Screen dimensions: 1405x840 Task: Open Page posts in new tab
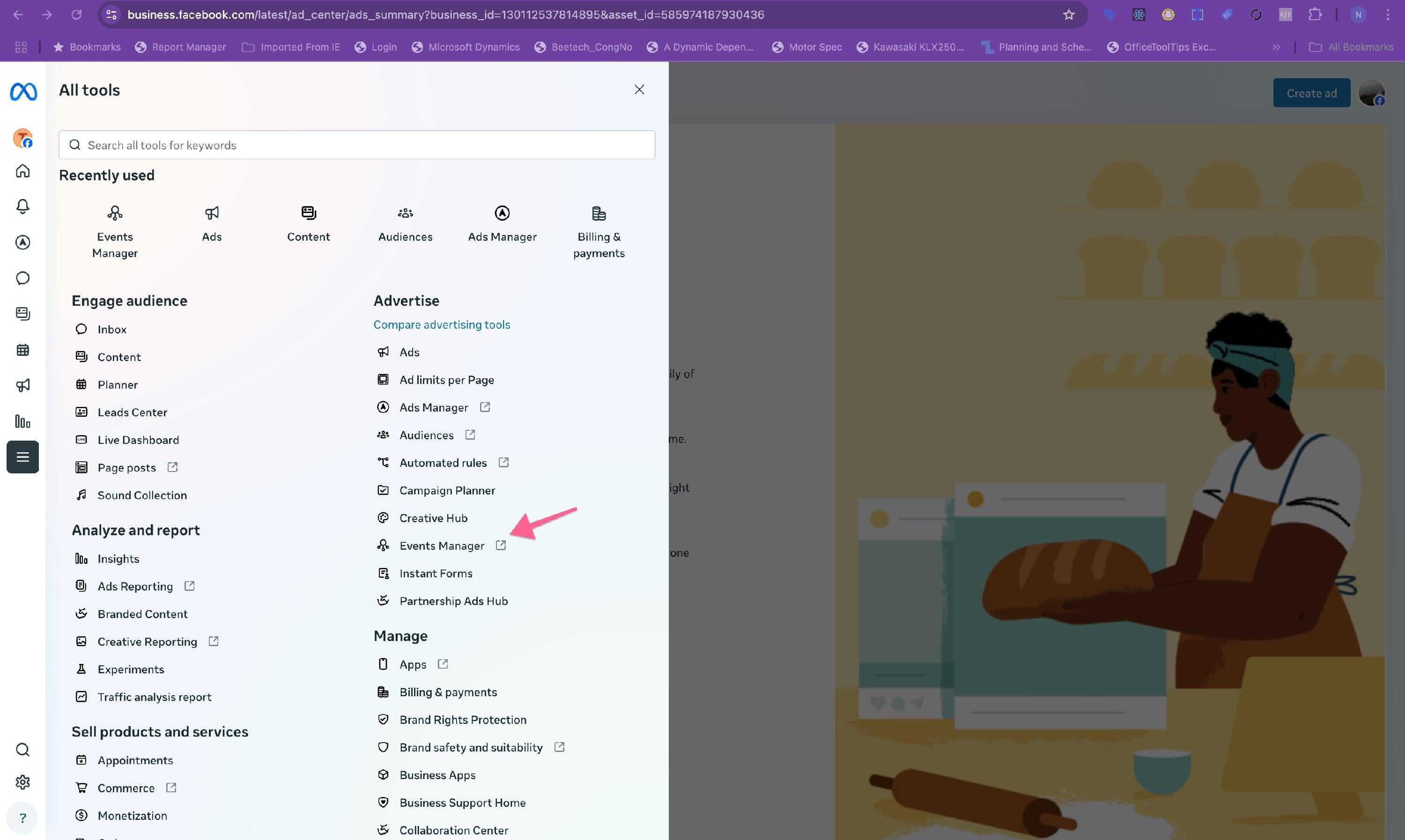(x=126, y=468)
